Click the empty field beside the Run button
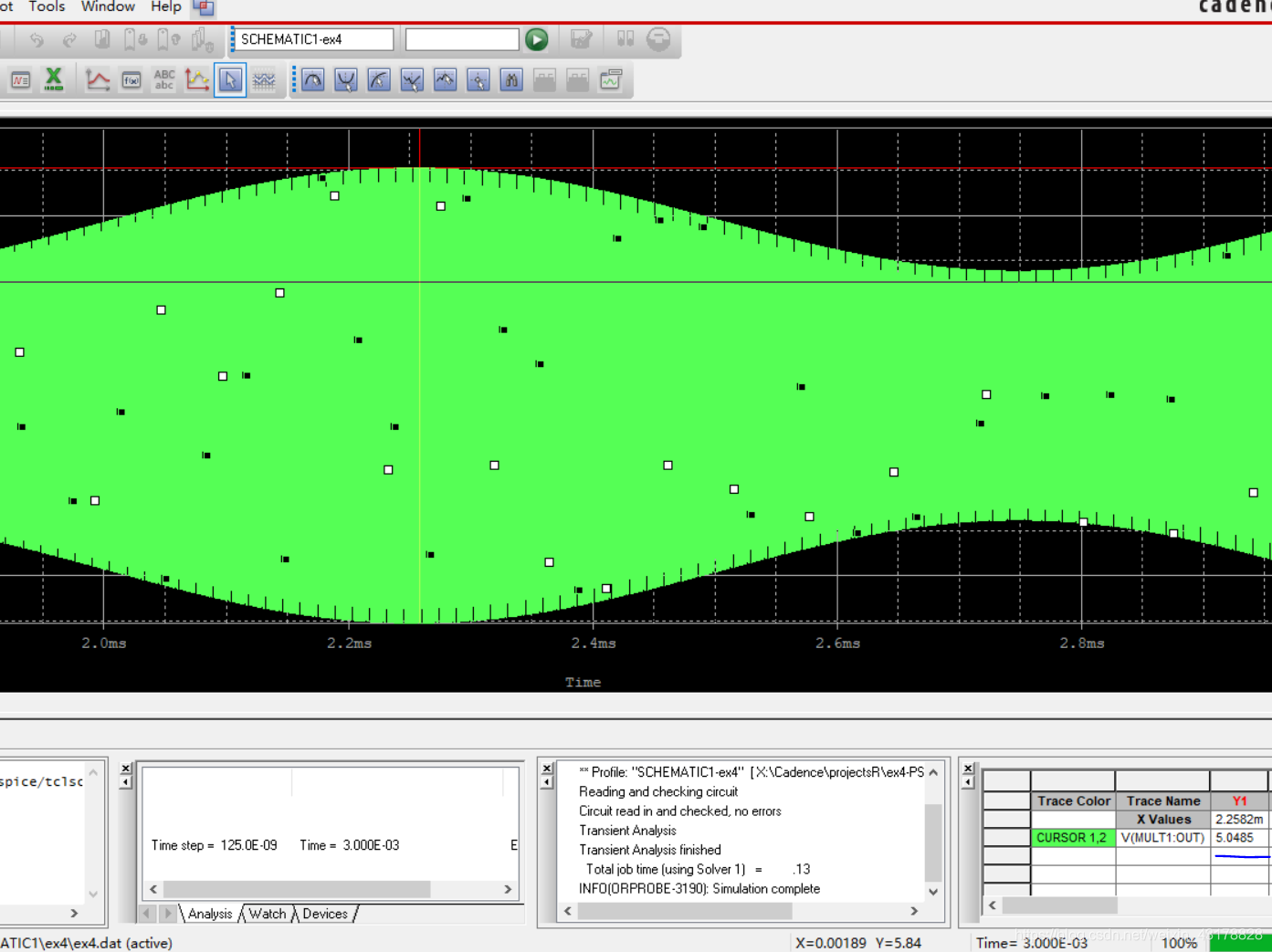 (462, 39)
